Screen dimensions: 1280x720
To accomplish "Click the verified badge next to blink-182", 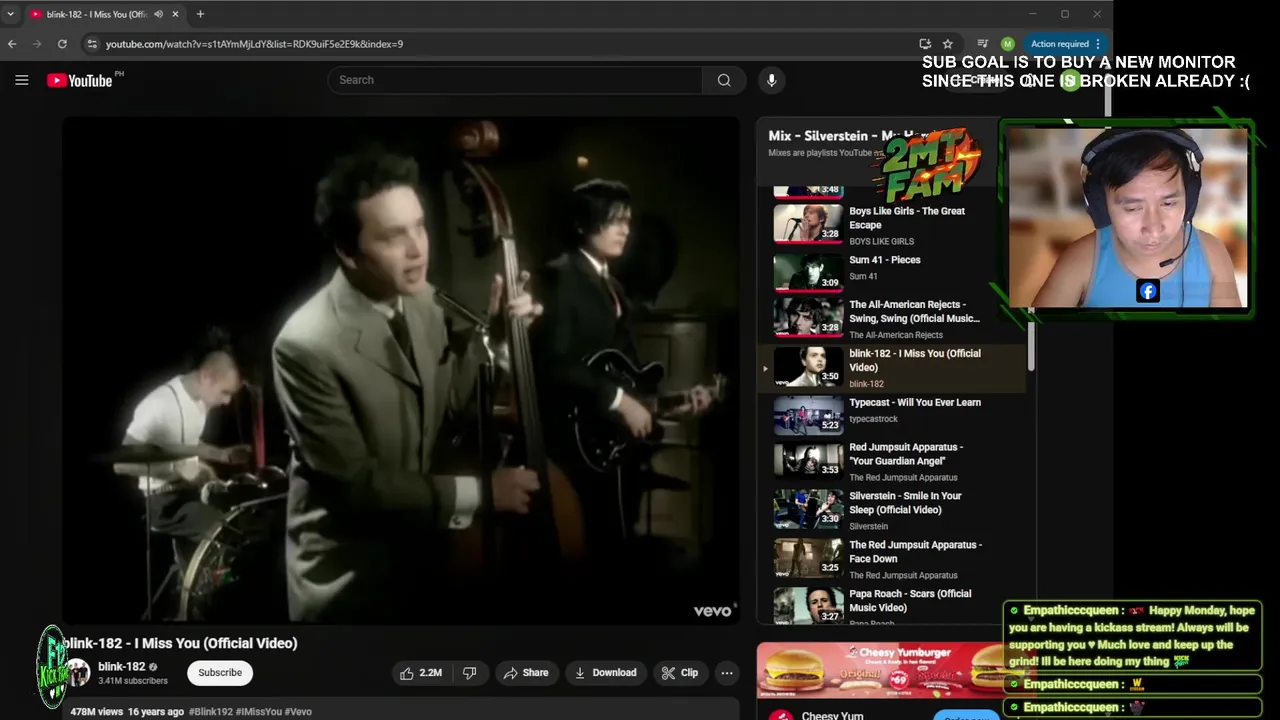I will point(153,667).
